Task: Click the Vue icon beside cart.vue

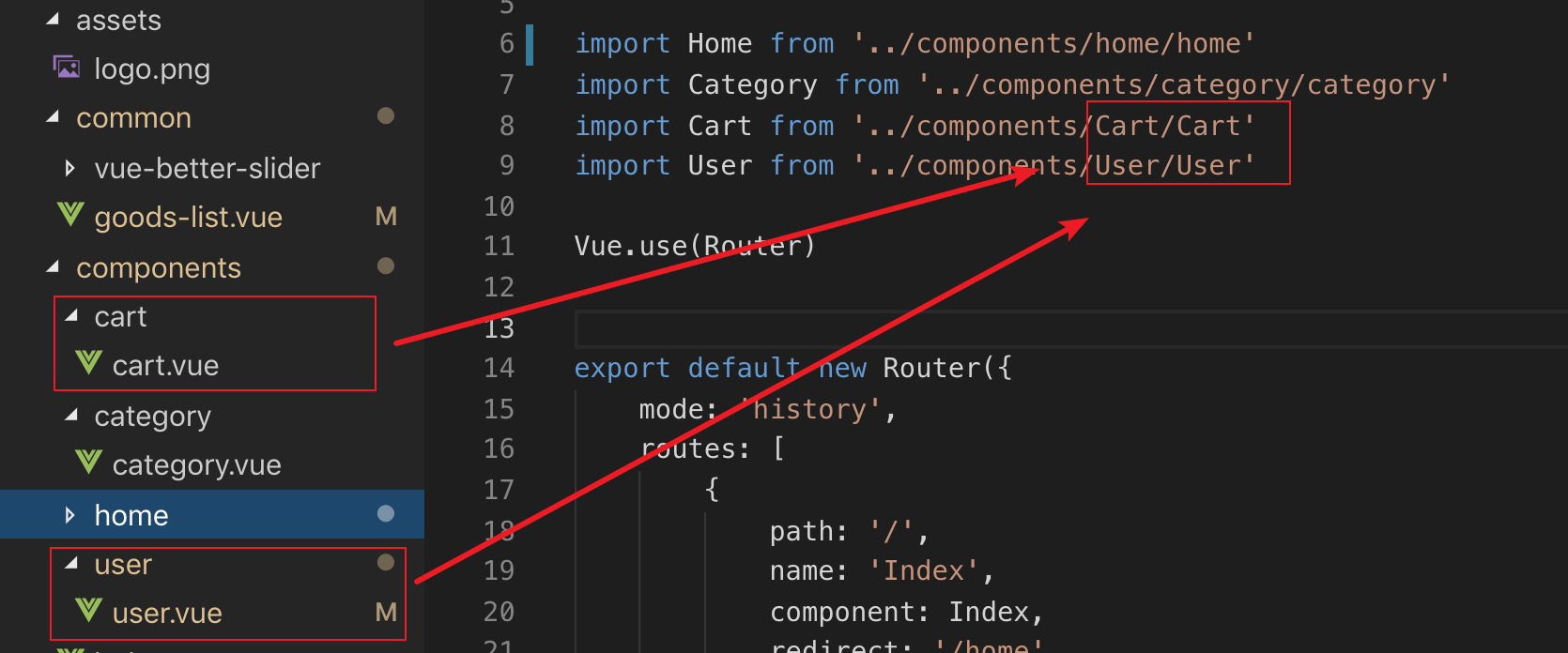Action: tap(88, 364)
